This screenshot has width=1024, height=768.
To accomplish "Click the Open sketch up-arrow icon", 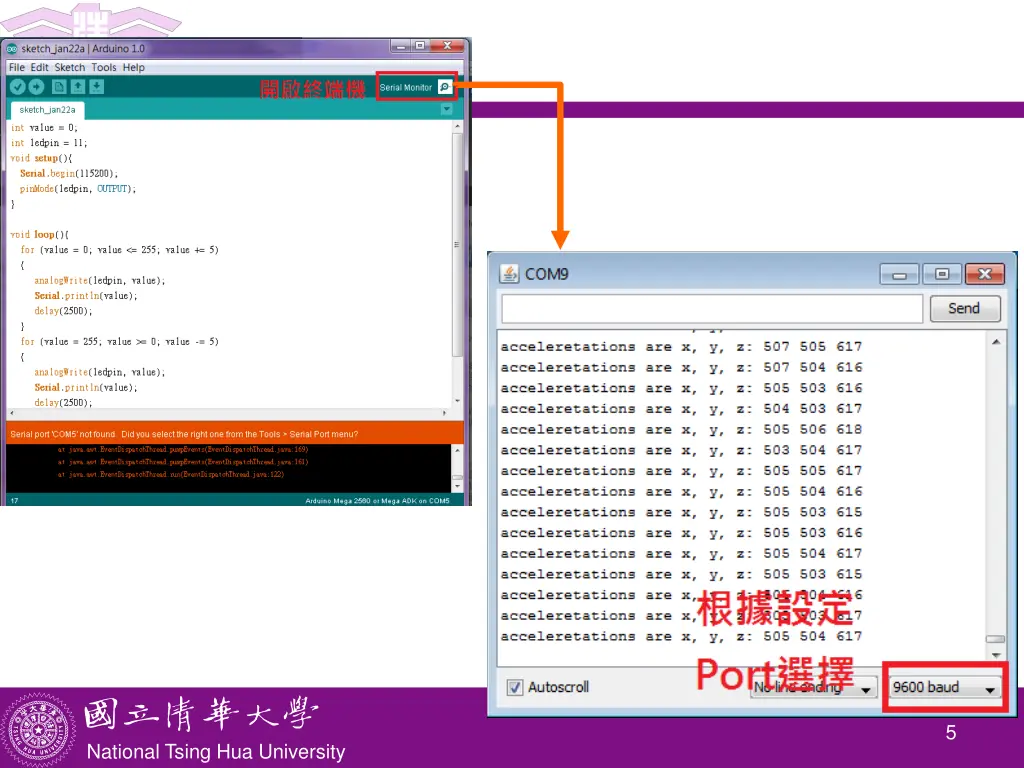I will click(78, 87).
